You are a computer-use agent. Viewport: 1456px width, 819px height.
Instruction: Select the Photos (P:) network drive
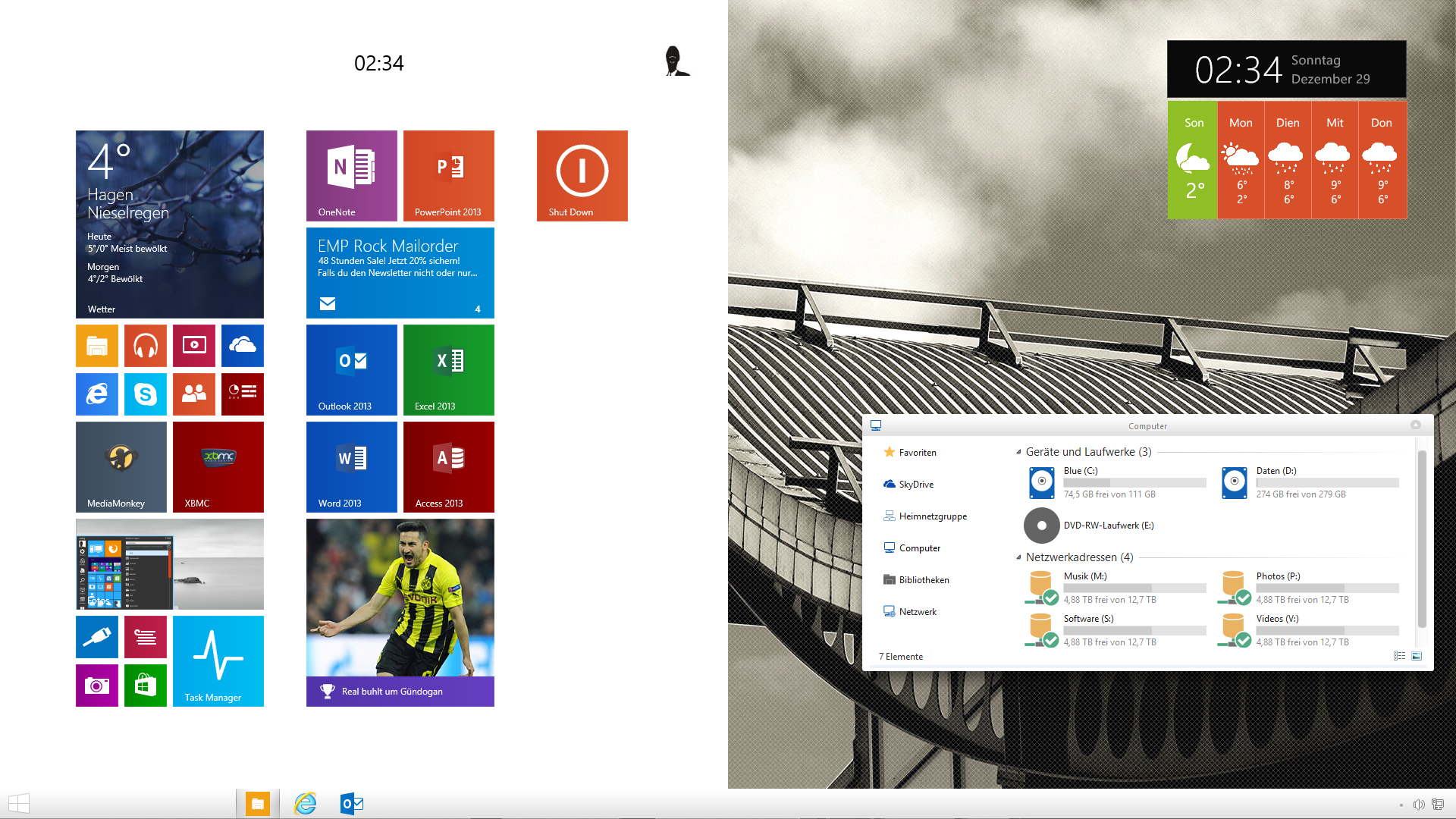(x=1307, y=588)
